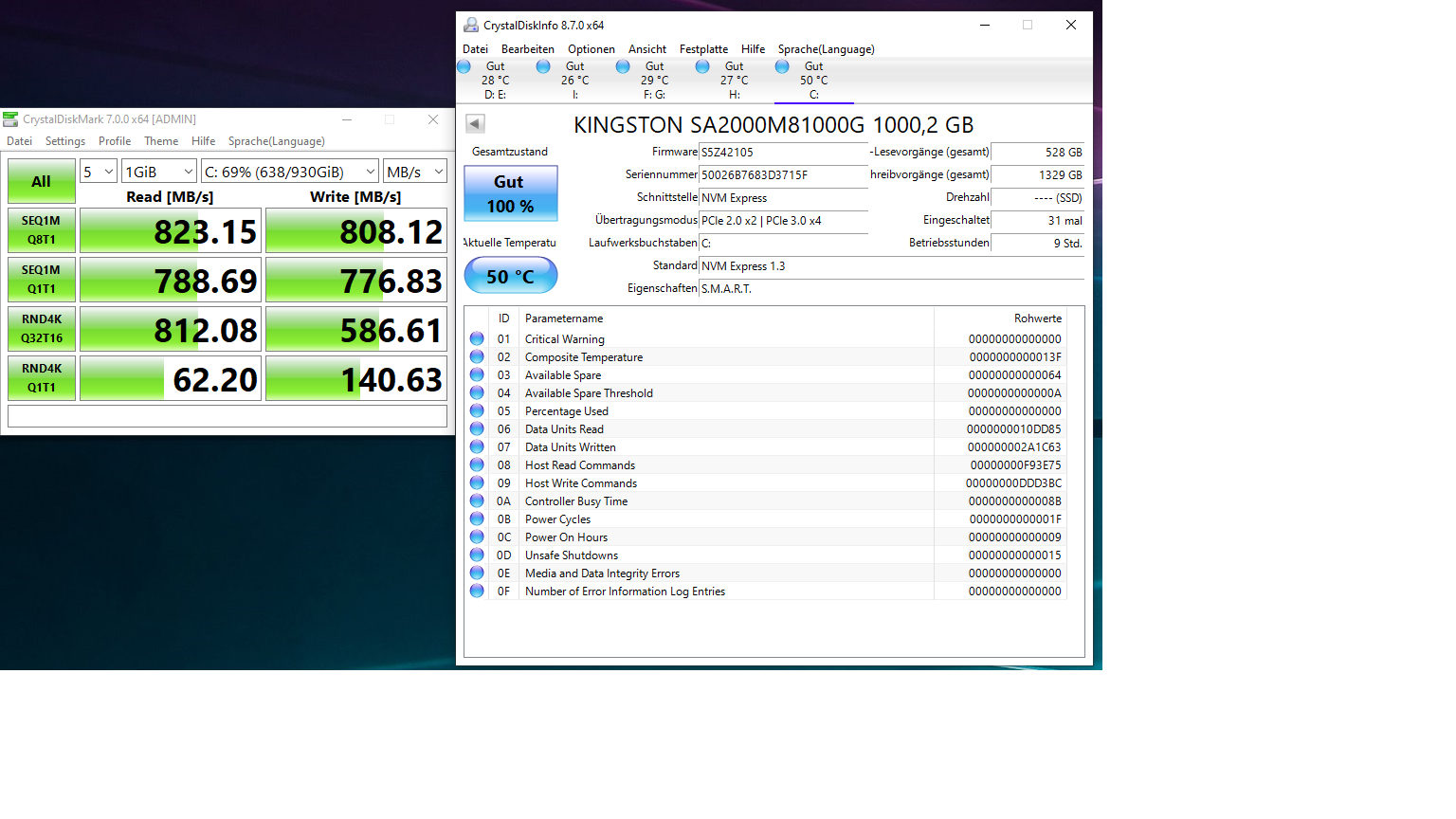Screen dimensions: 1456x819
Task: Click the CrystalDiskInfo title bar app icon
Action: point(471,25)
